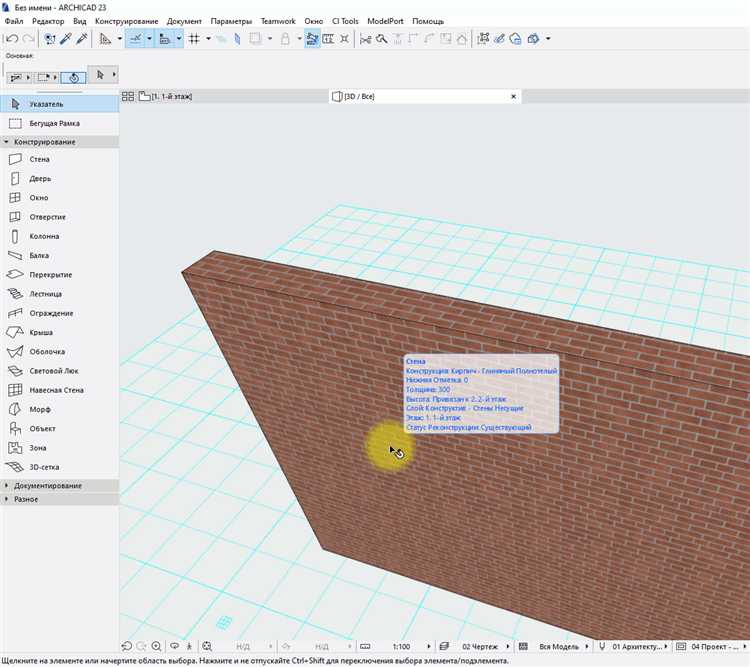This screenshot has width=750, height=667.
Task: Activate the Бегущая Рамка (Marquee) tool
Action: click(x=54, y=123)
